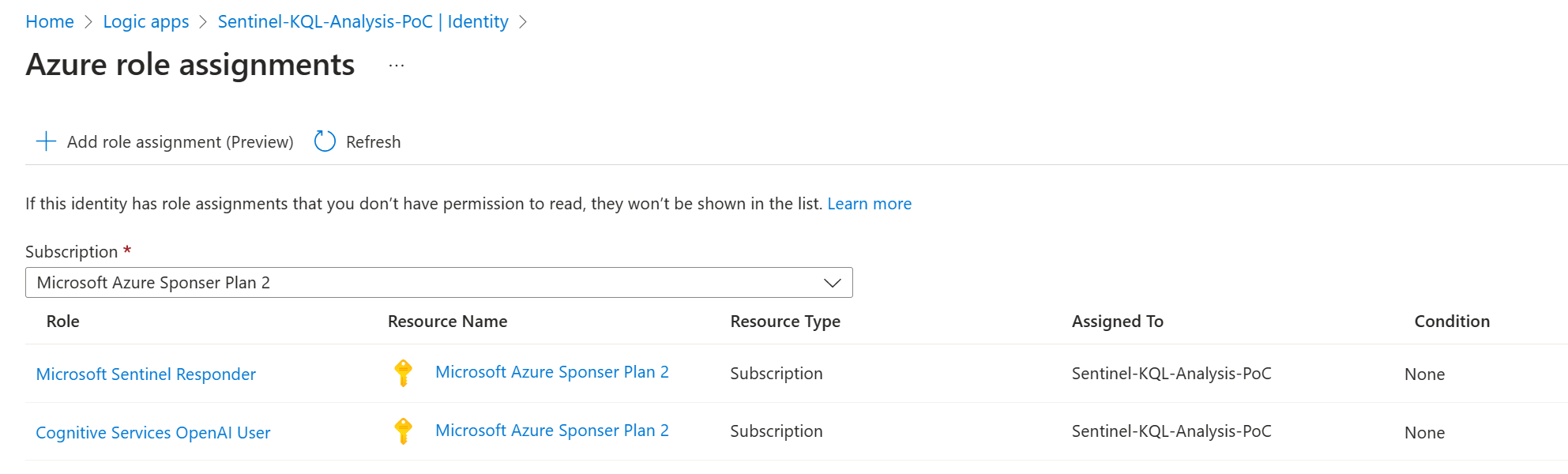Image resolution: width=1568 pixels, height=474 pixels.
Task: Open Cognitive Services OpenAI User role
Action: point(153,433)
